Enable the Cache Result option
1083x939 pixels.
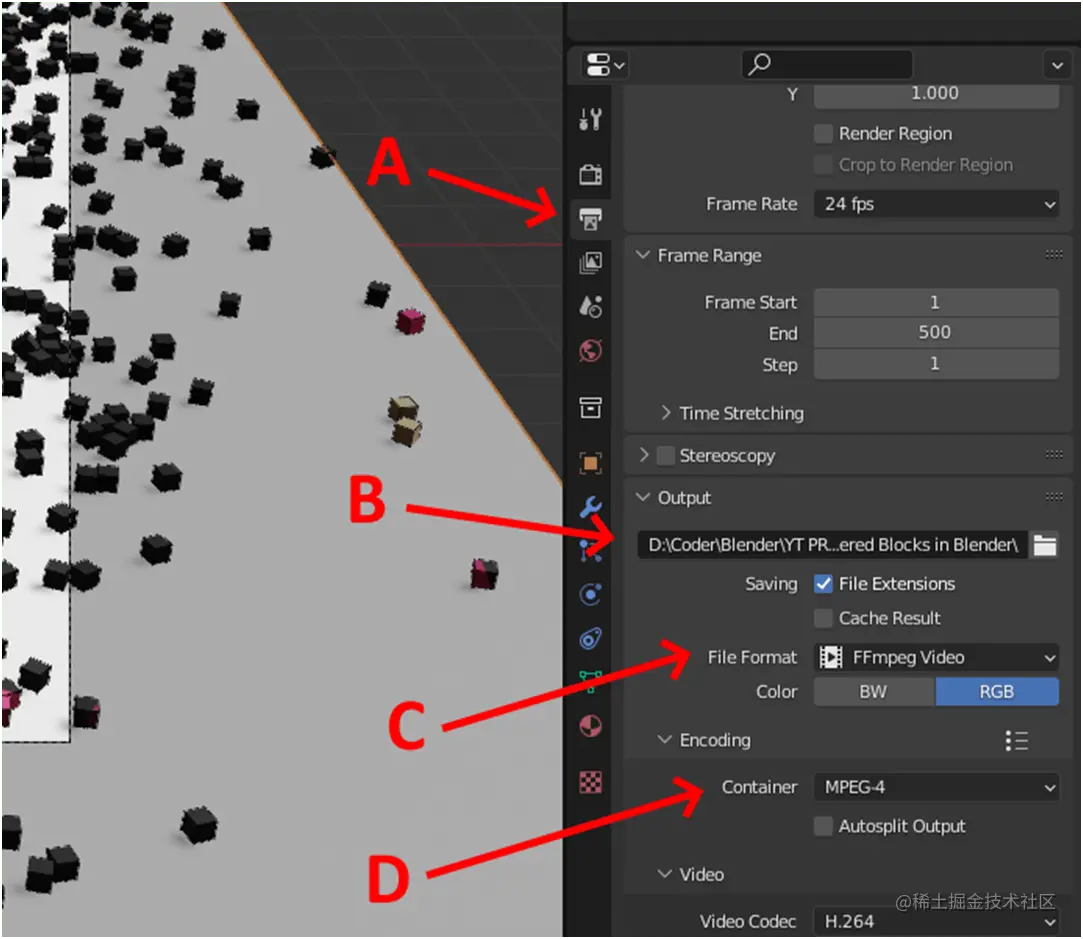coord(823,618)
